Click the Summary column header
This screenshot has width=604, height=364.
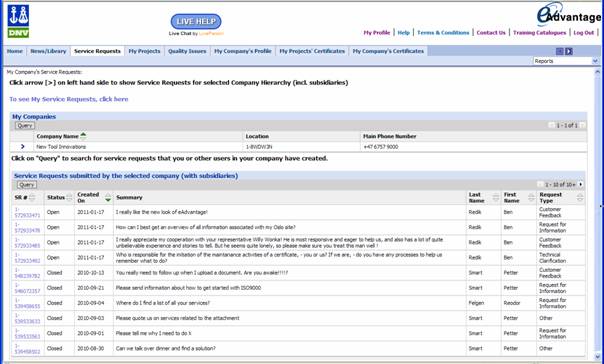[x=129, y=197]
